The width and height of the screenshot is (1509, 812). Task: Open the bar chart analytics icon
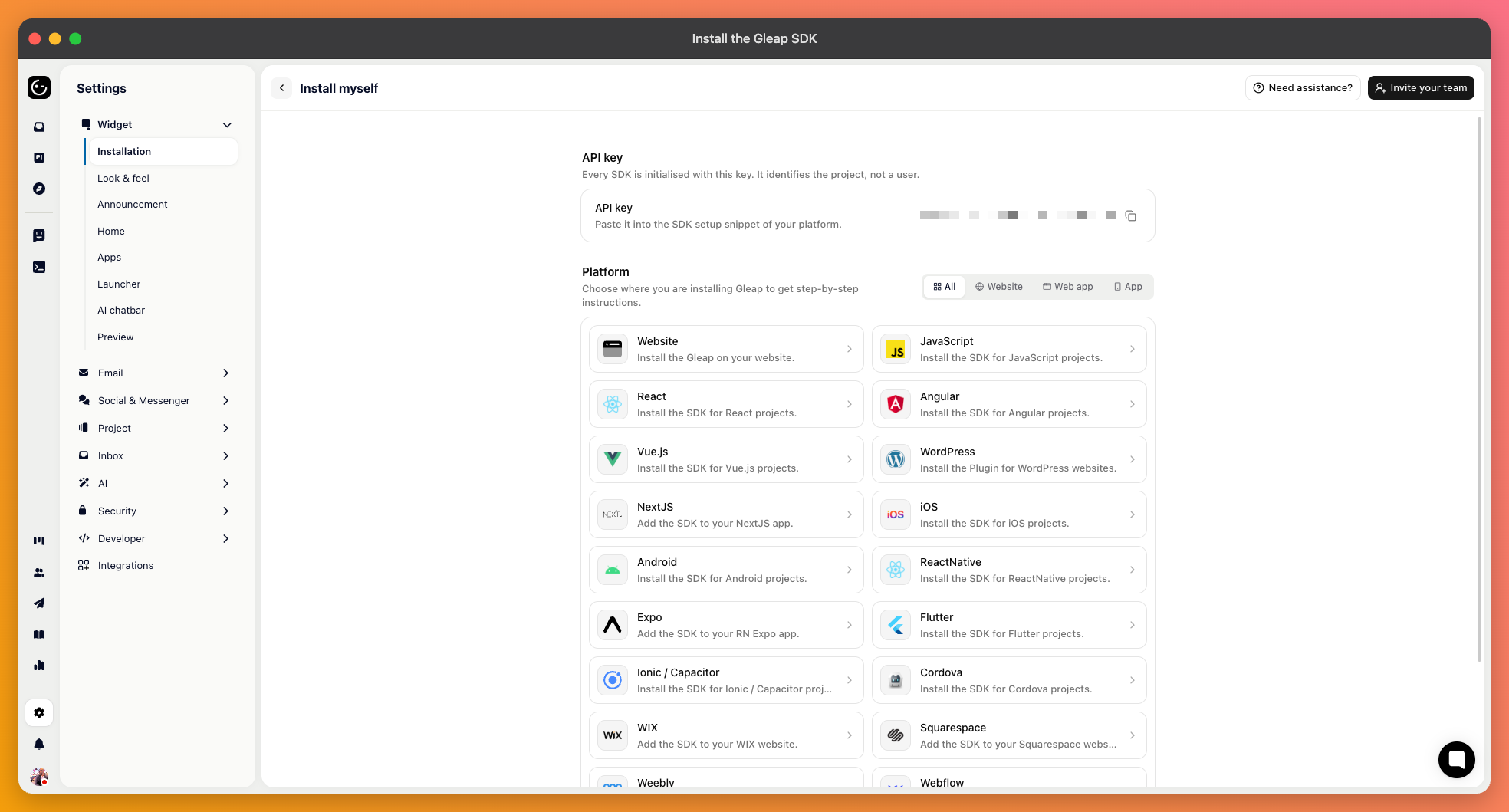tap(39, 666)
